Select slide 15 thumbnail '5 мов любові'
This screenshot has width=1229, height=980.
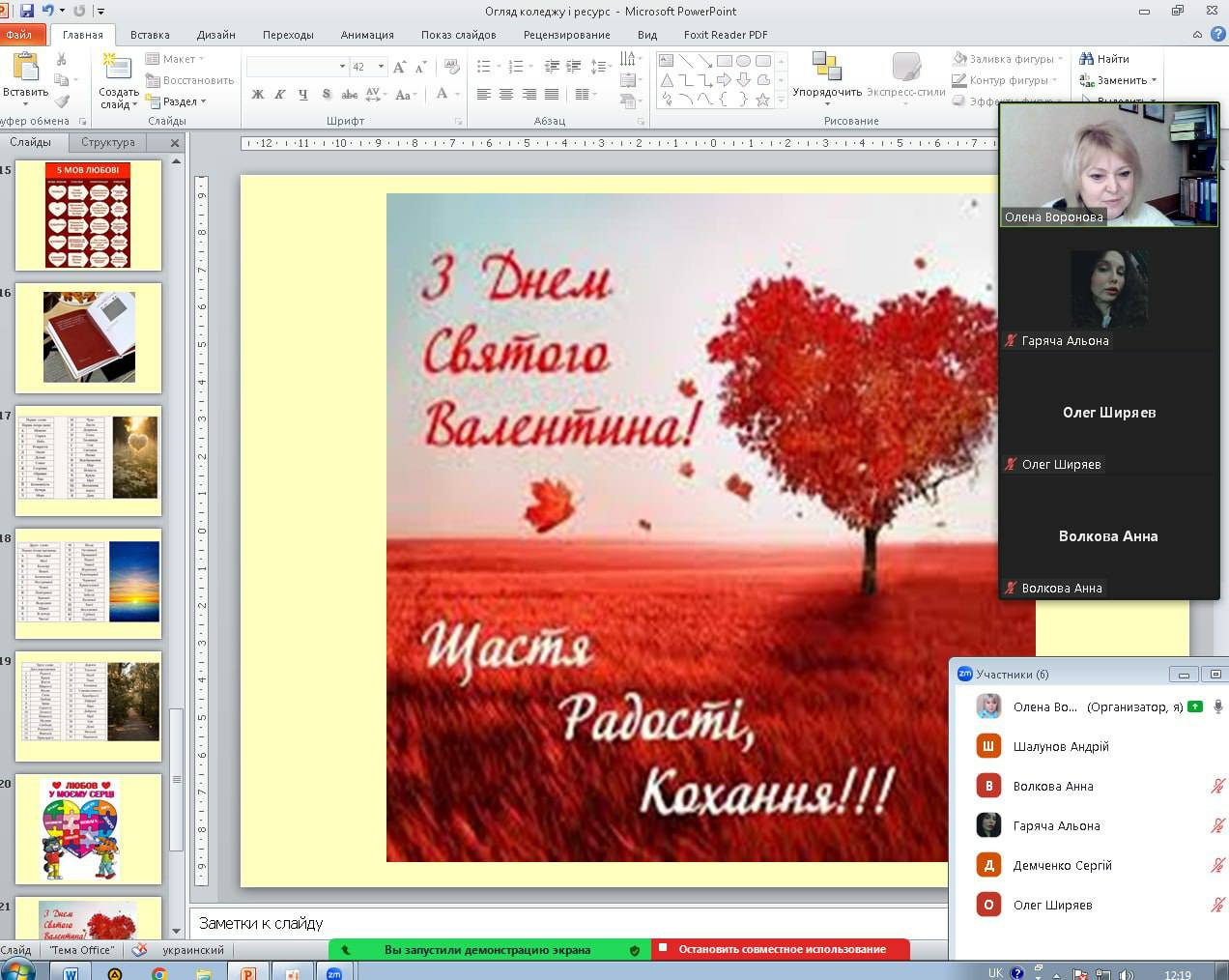(88, 215)
